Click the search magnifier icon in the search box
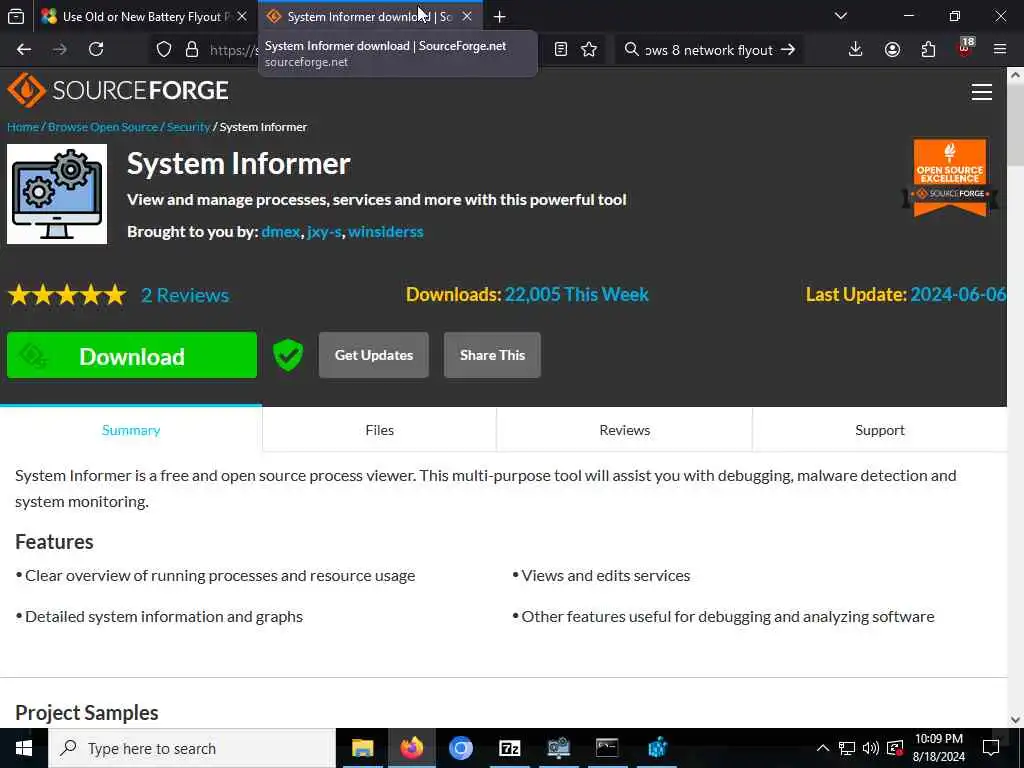 (x=632, y=50)
